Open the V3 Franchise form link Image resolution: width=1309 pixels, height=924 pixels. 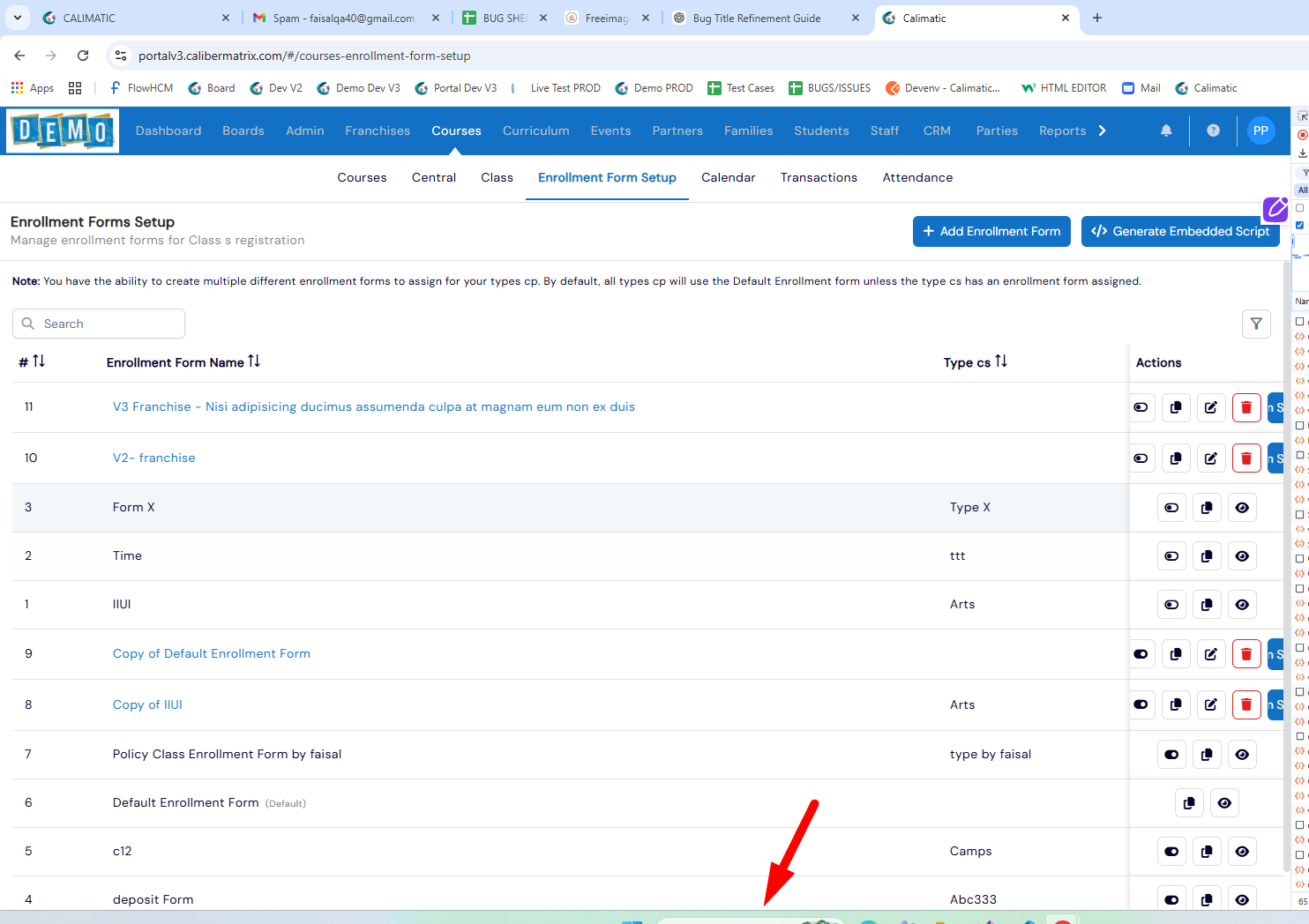click(374, 406)
